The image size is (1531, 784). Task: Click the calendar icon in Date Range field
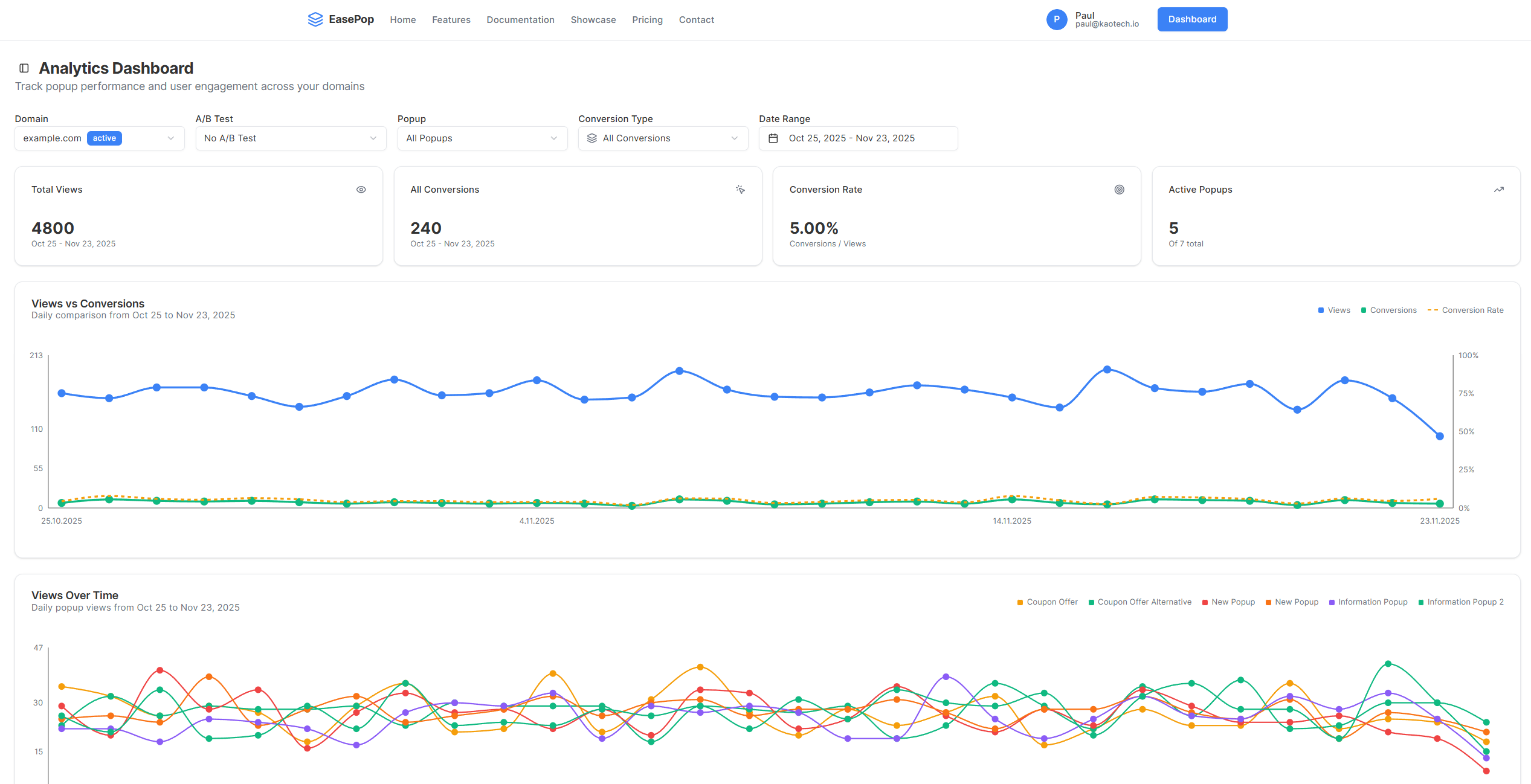[x=773, y=138]
